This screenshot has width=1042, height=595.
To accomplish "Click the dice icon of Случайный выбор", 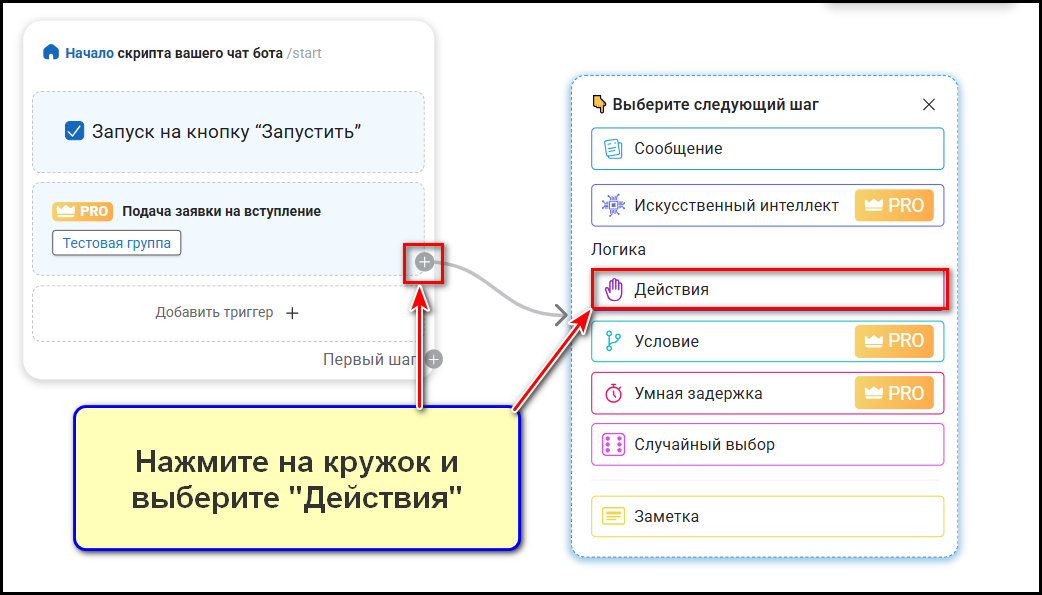I will [x=613, y=445].
